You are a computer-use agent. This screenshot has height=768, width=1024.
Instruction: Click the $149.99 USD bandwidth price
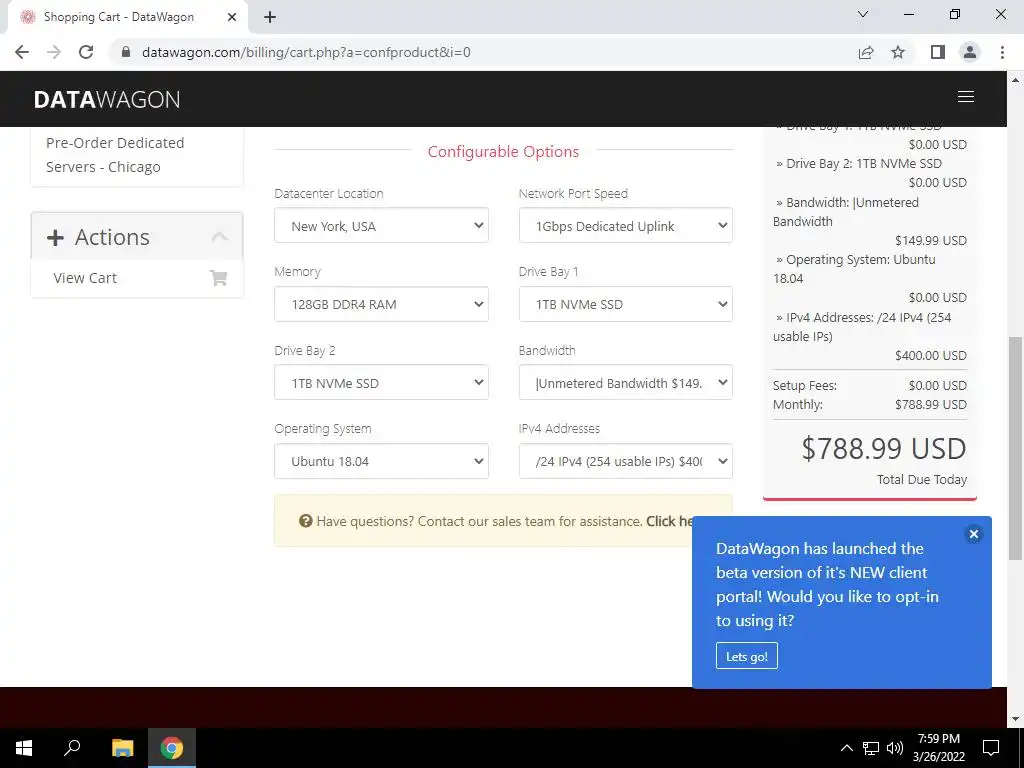pyautogui.click(x=931, y=240)
